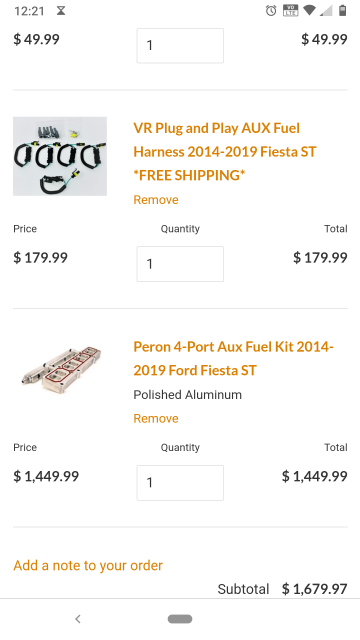
Task: Tap the VoLTE status bar icon
Action: [290, 11]
